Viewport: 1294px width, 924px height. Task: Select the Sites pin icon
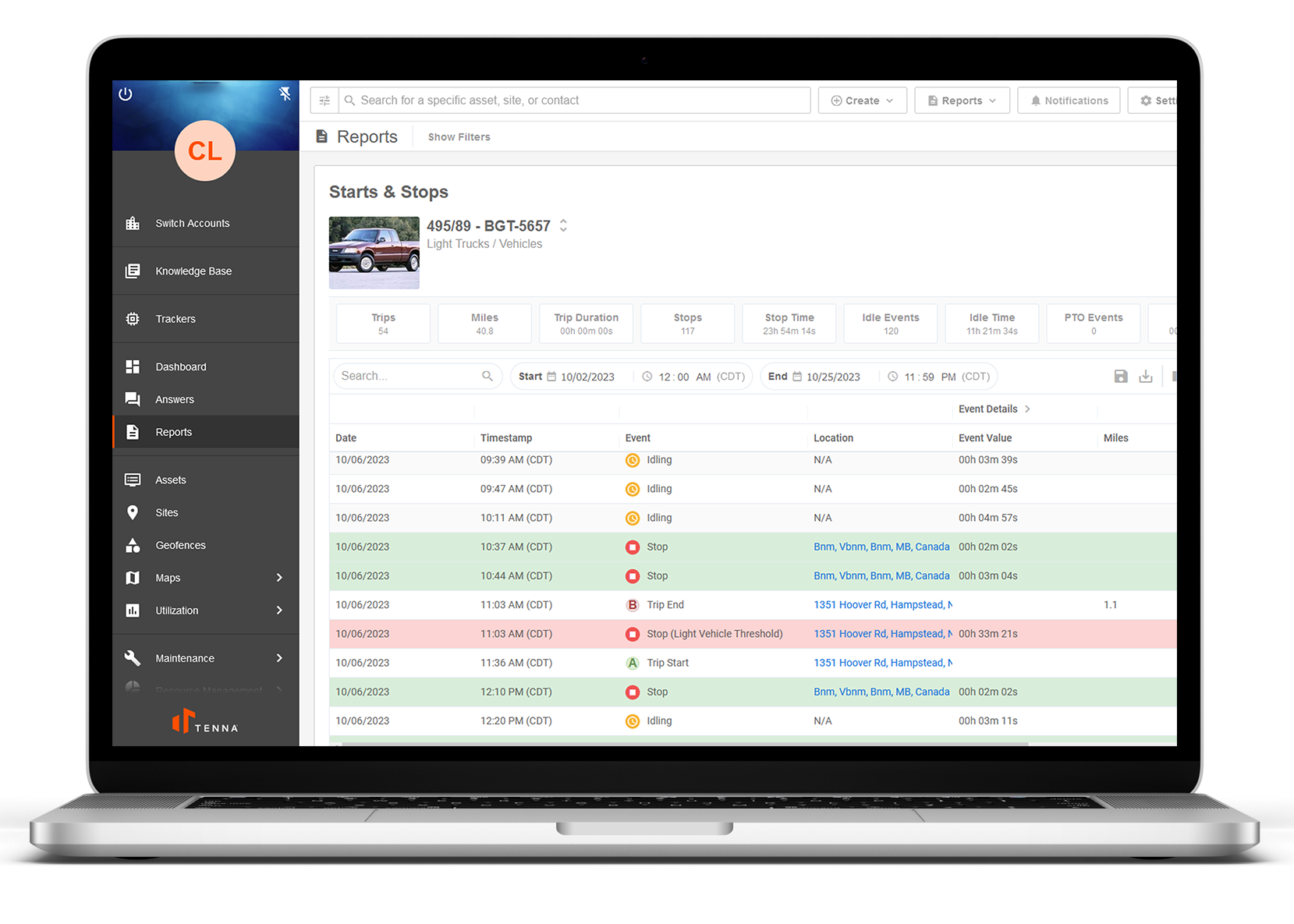[x=133, y=512]
